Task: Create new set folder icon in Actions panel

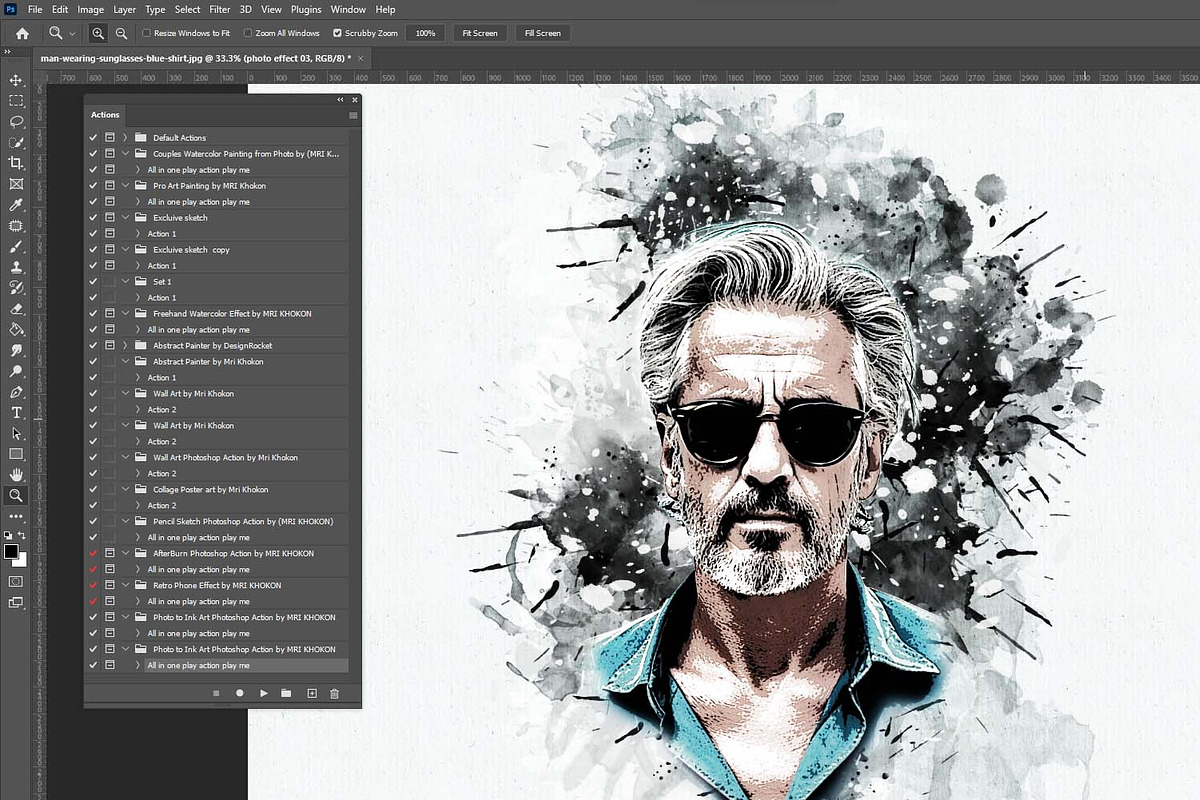Action: (286, 693)
